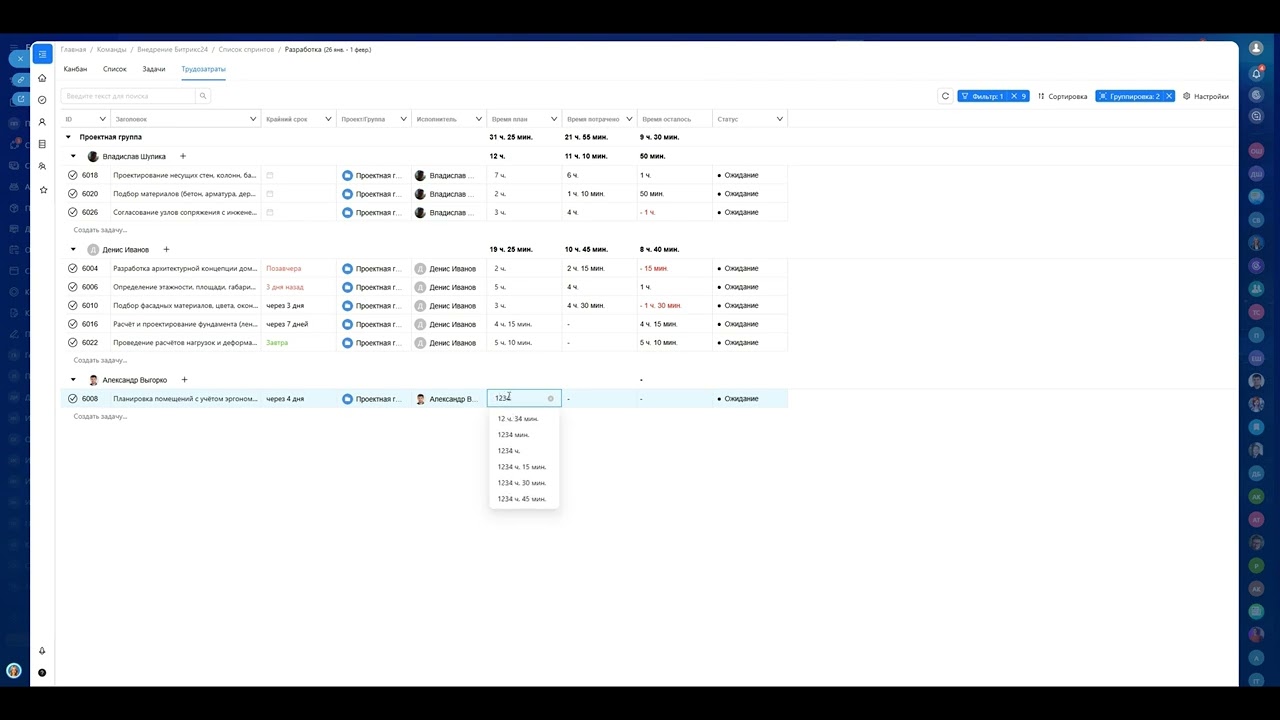Add a task for Денис Иванов with plus
The height and width of the screenshot is (720, 1280).
(x=166, y=249)
